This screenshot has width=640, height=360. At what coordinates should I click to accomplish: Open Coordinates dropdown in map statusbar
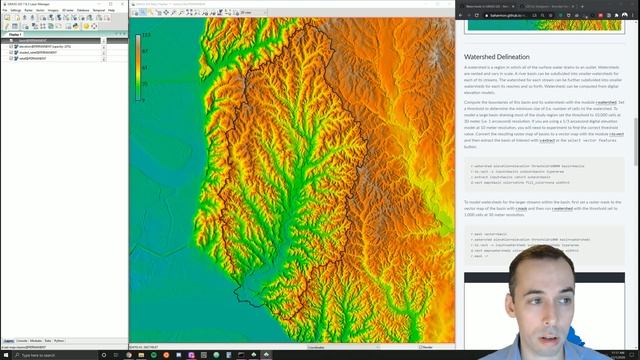[x=344, y=347]
